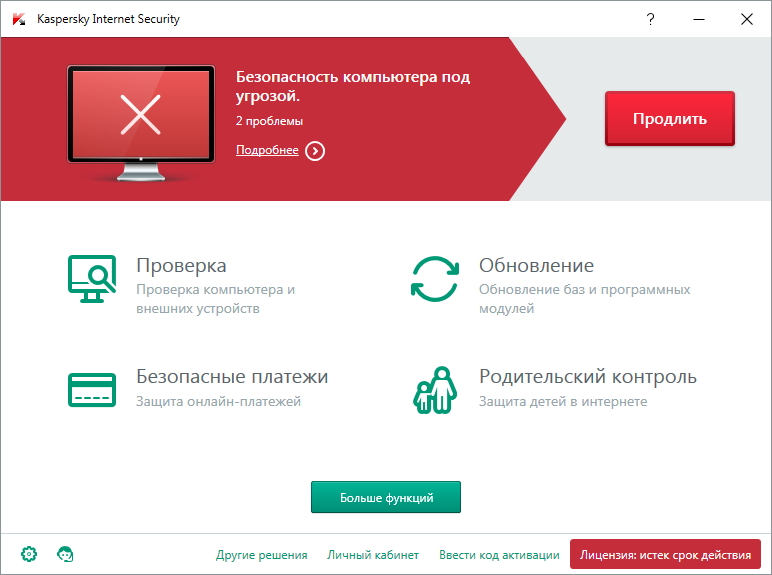Click 'Проверка компьютера и внешних устройств' description
This screenshot has height=575, width=772.
pos(215,299)
